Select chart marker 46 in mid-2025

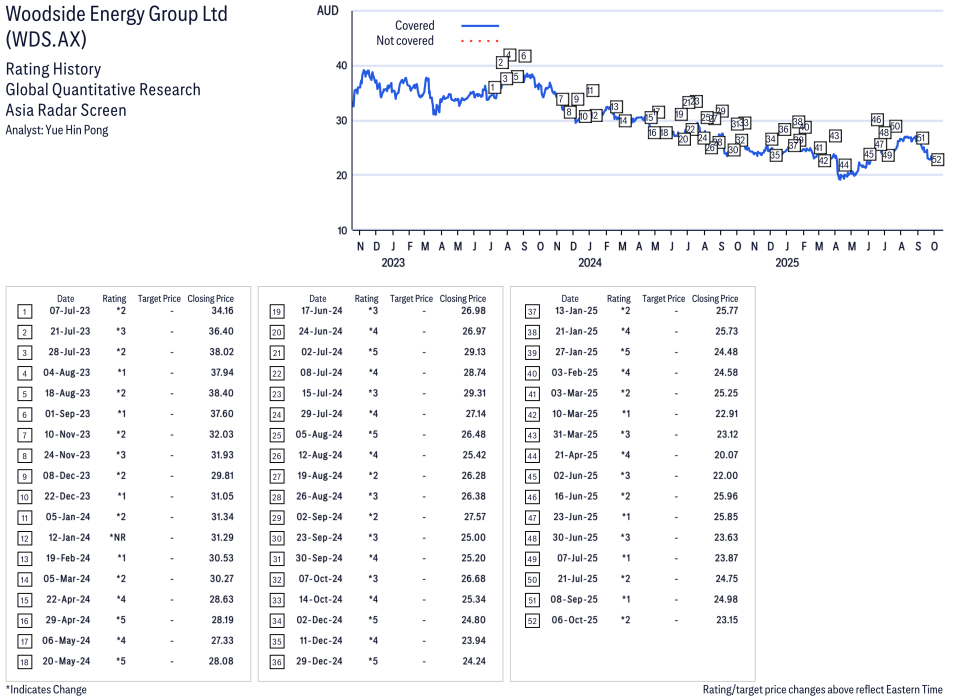(877, 120)
